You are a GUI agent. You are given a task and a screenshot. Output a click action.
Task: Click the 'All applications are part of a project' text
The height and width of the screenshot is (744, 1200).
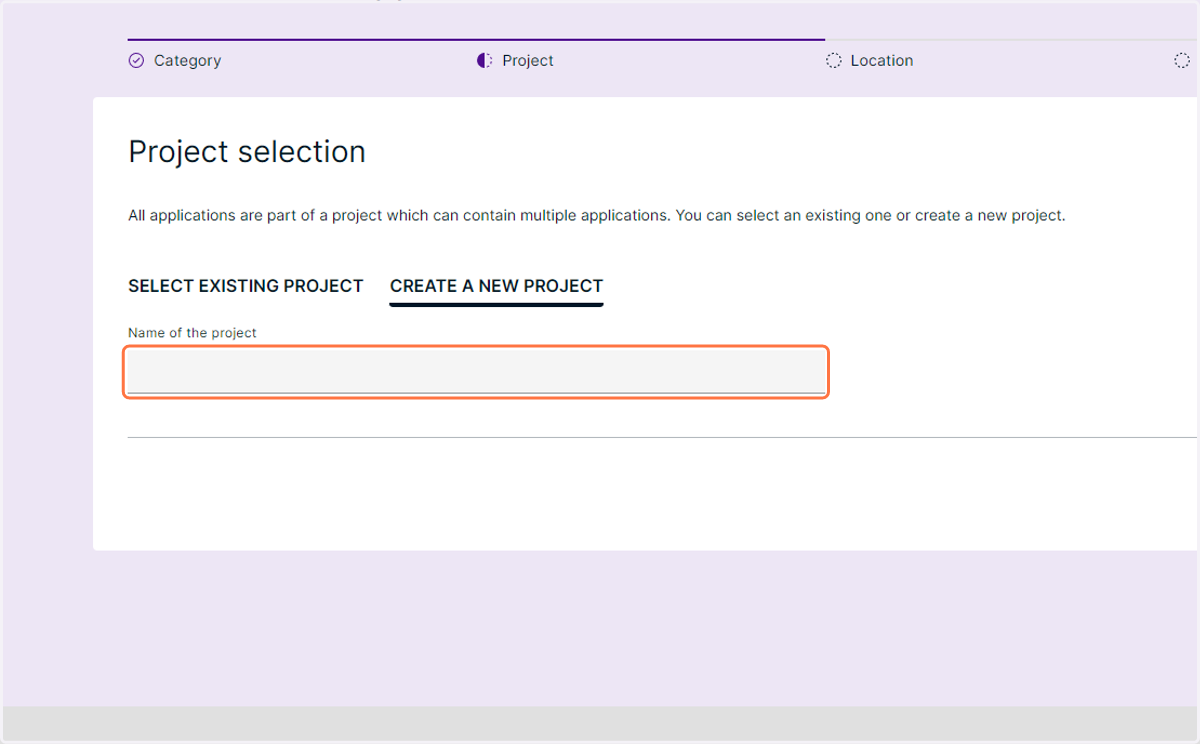pyautogui.click(x=597, y=216)
